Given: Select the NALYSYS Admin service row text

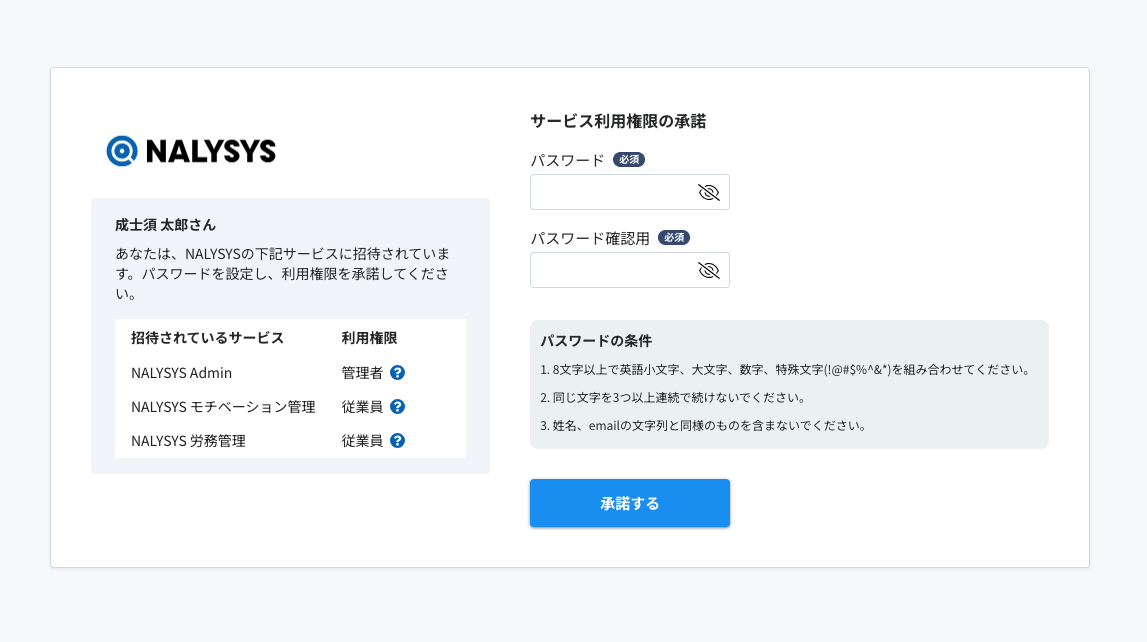Looking at the screenshot, I should pyautogui.click(x=181, y=373).
